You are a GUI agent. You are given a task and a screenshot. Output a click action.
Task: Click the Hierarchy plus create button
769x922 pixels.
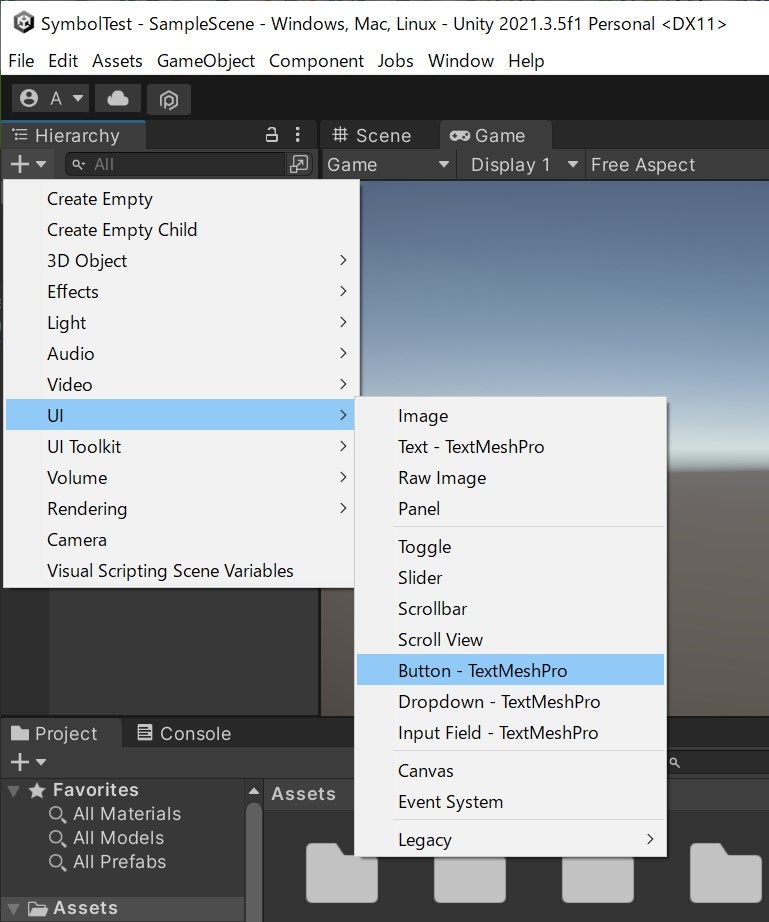[28, 164]
